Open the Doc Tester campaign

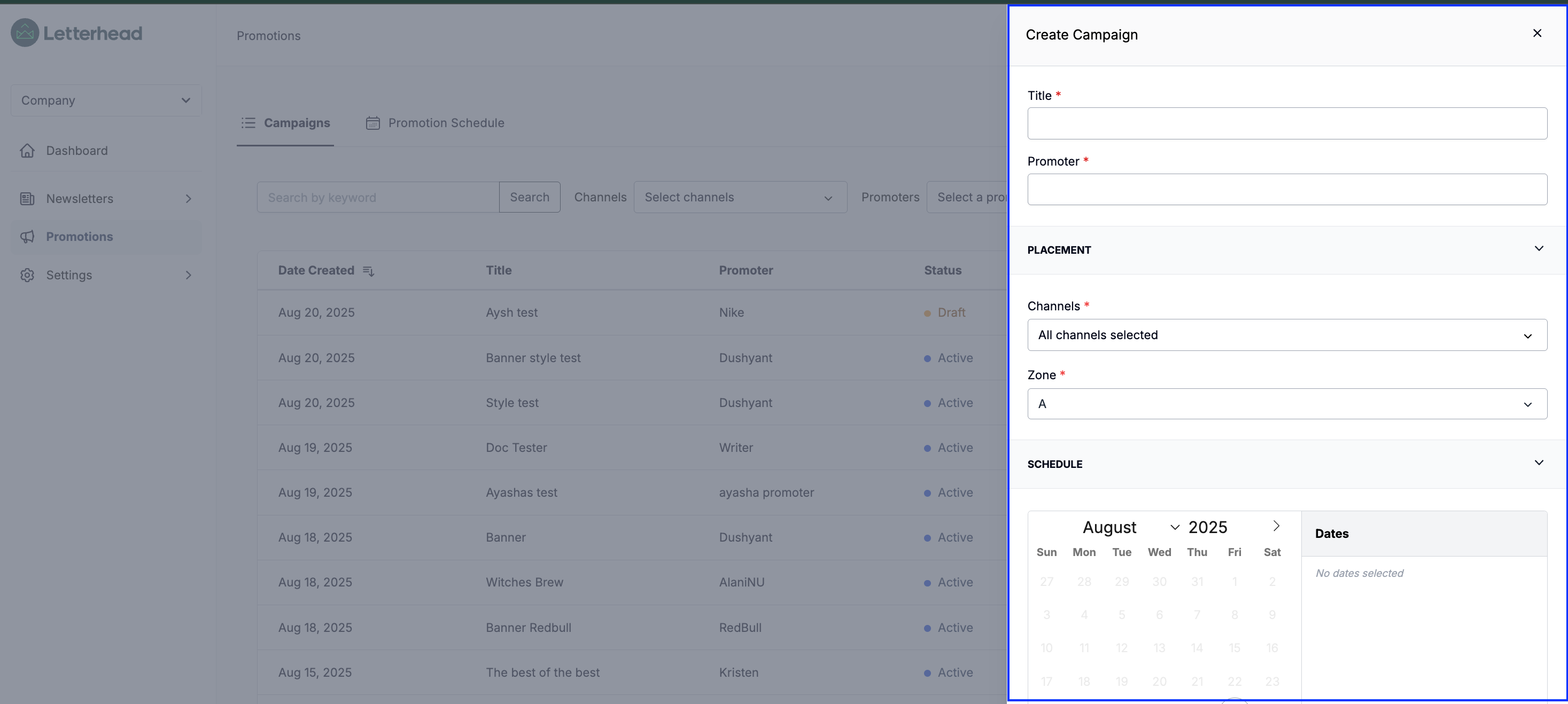pos(516,448)
